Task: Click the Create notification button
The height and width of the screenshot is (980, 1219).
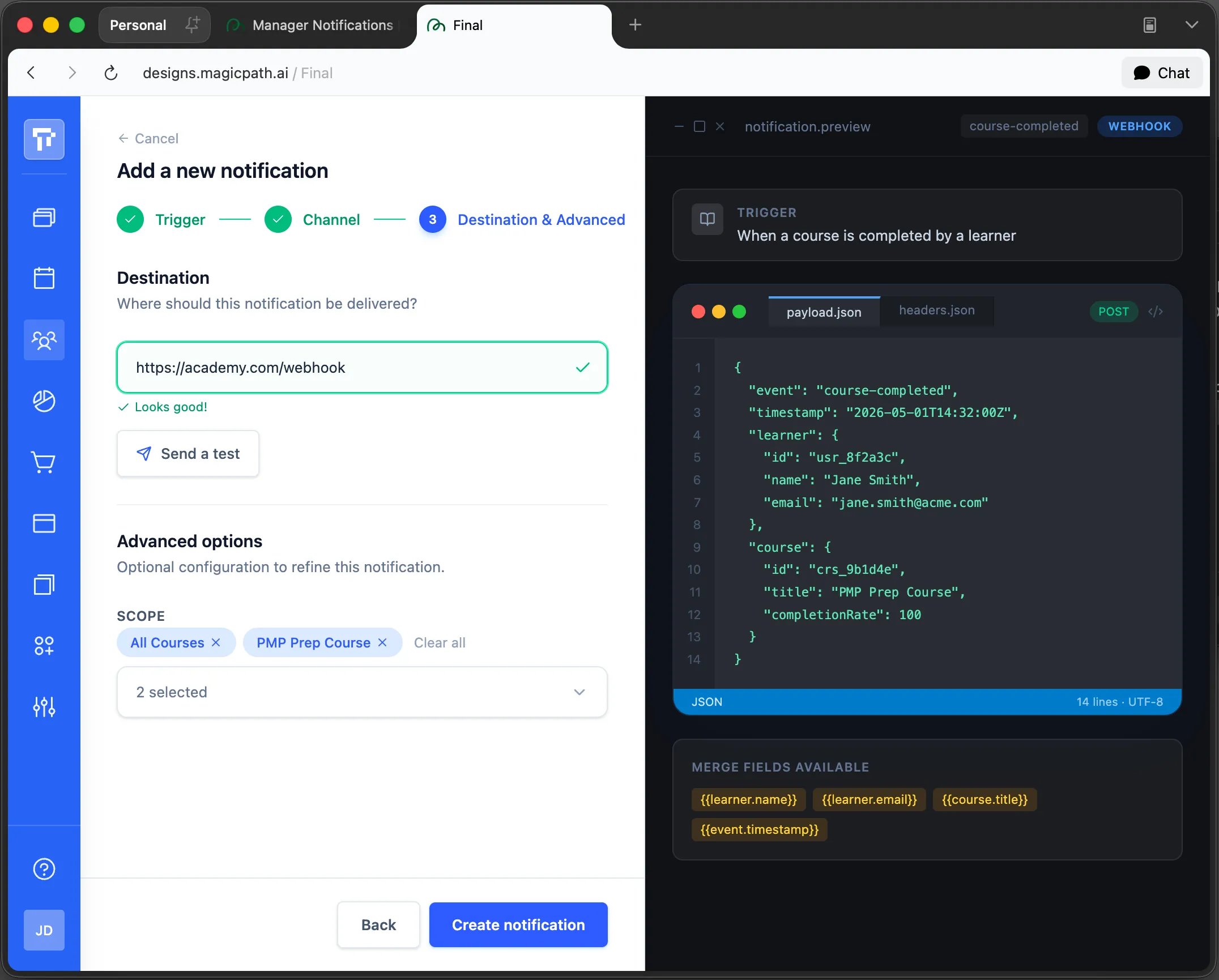Action: 518,924
